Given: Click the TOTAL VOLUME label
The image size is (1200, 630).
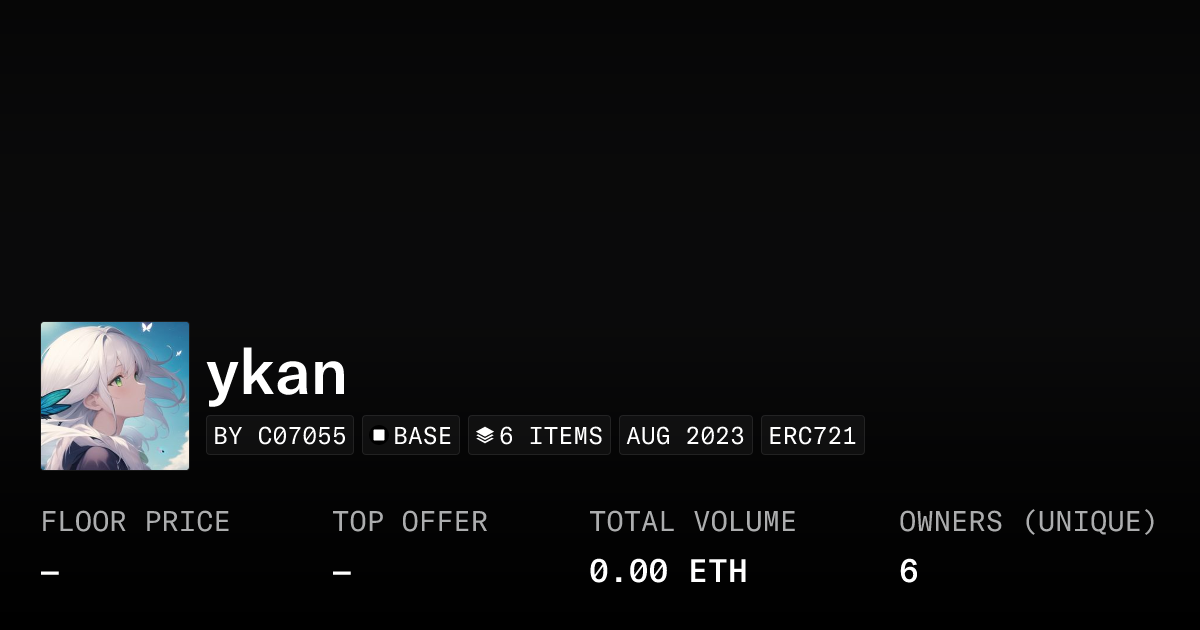Looking at the screenshot, I should (692, 522).
